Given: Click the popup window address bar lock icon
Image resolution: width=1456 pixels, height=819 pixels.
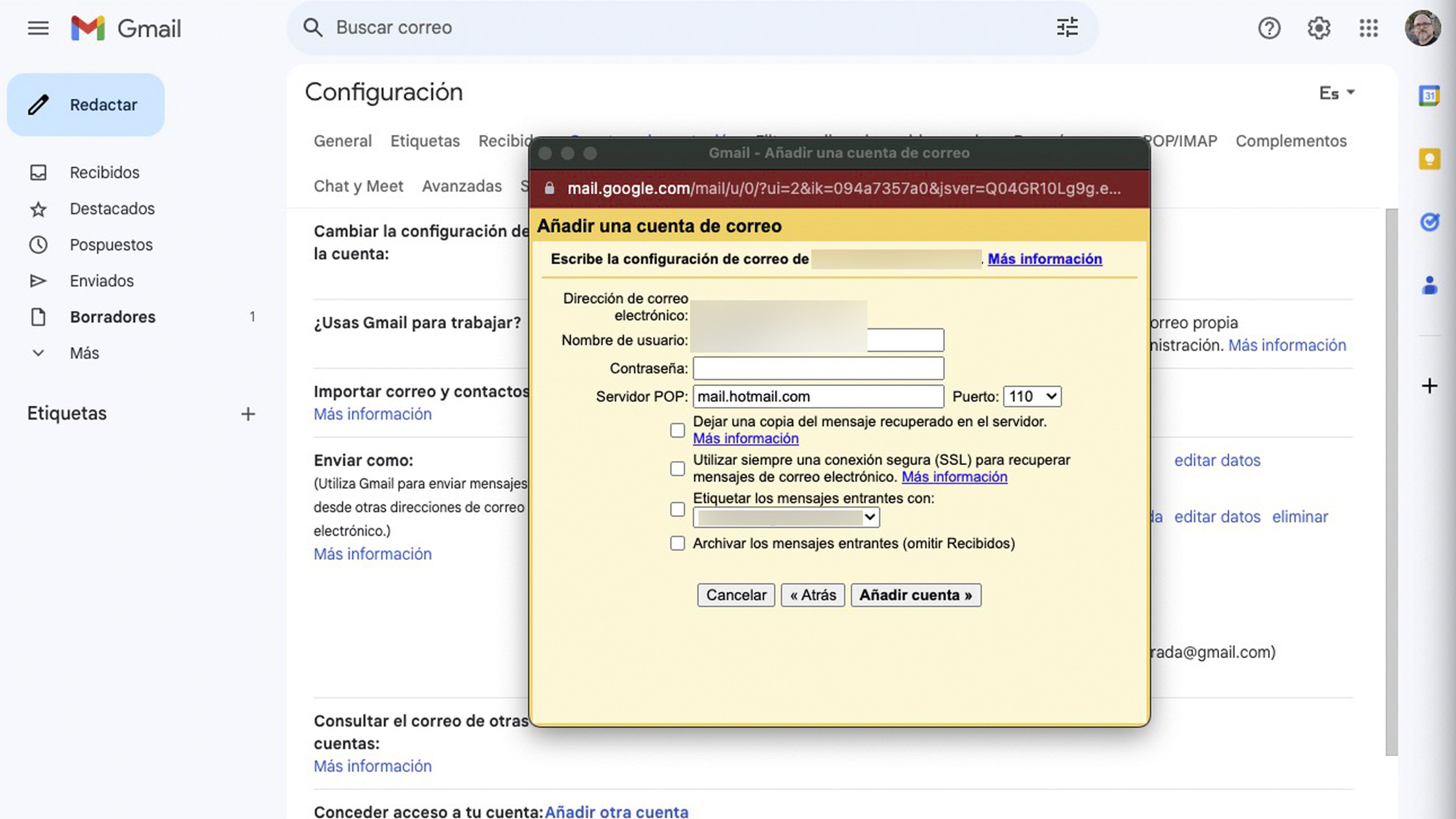Looking at the screenshot, I should pos(549,188).
